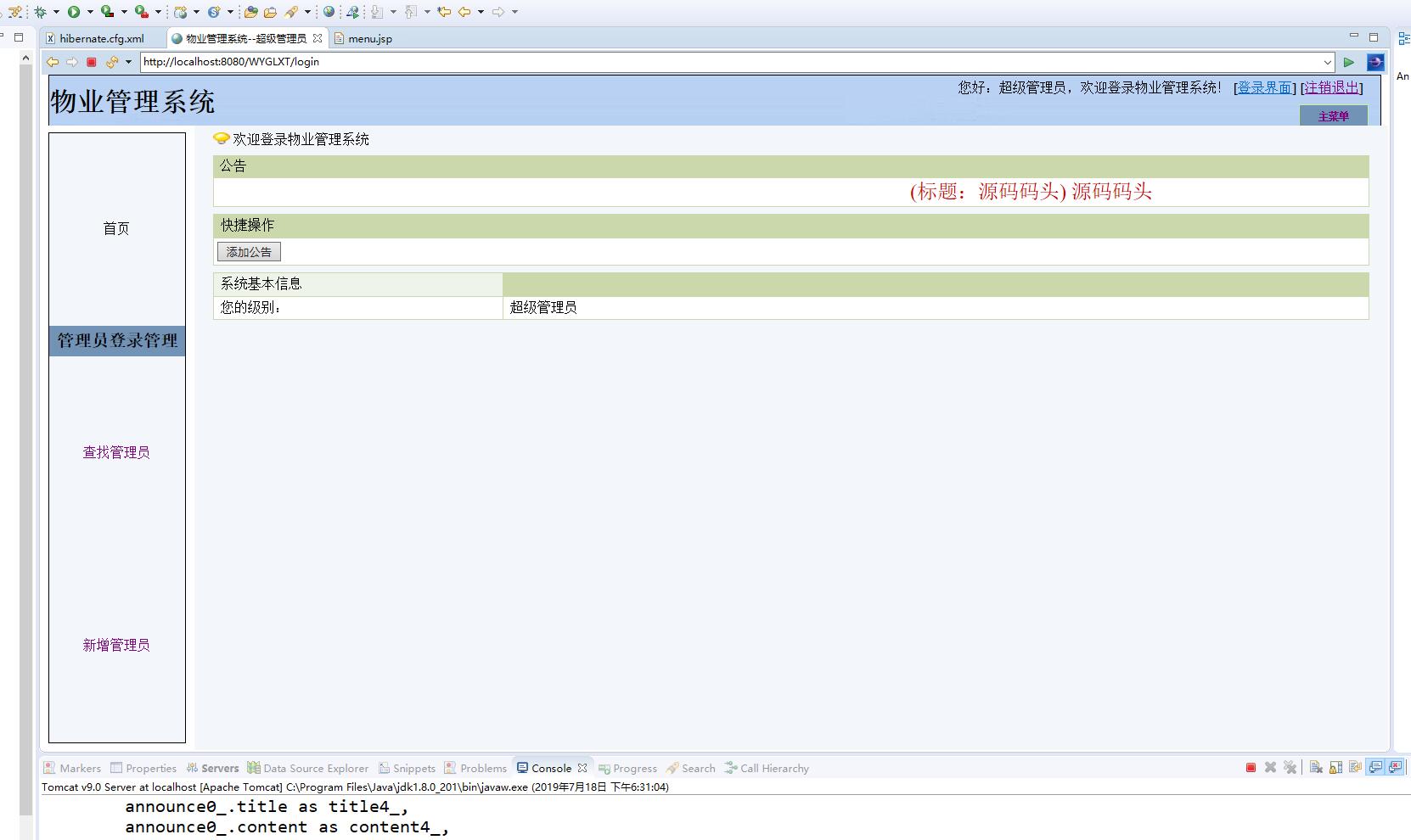Viewport: 1411px width, 840px height.
Task: Open the Data Source Explorer tab
Action: tap(308, 768)
